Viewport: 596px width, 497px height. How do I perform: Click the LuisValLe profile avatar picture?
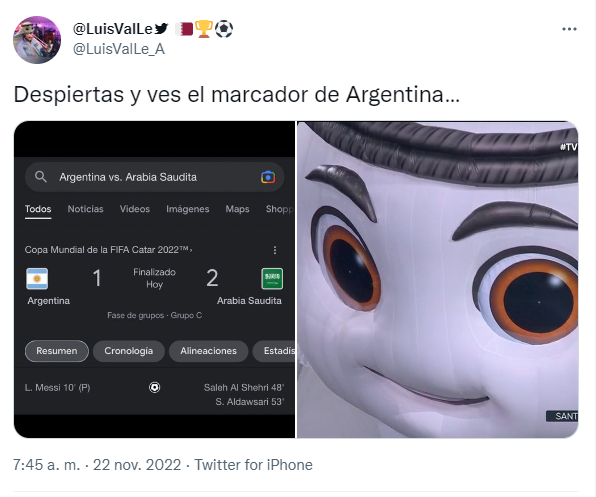37,40
